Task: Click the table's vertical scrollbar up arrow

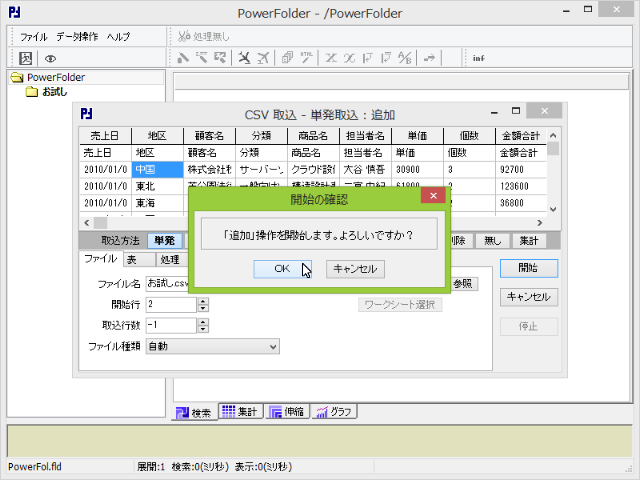Action: click(553, 135)
